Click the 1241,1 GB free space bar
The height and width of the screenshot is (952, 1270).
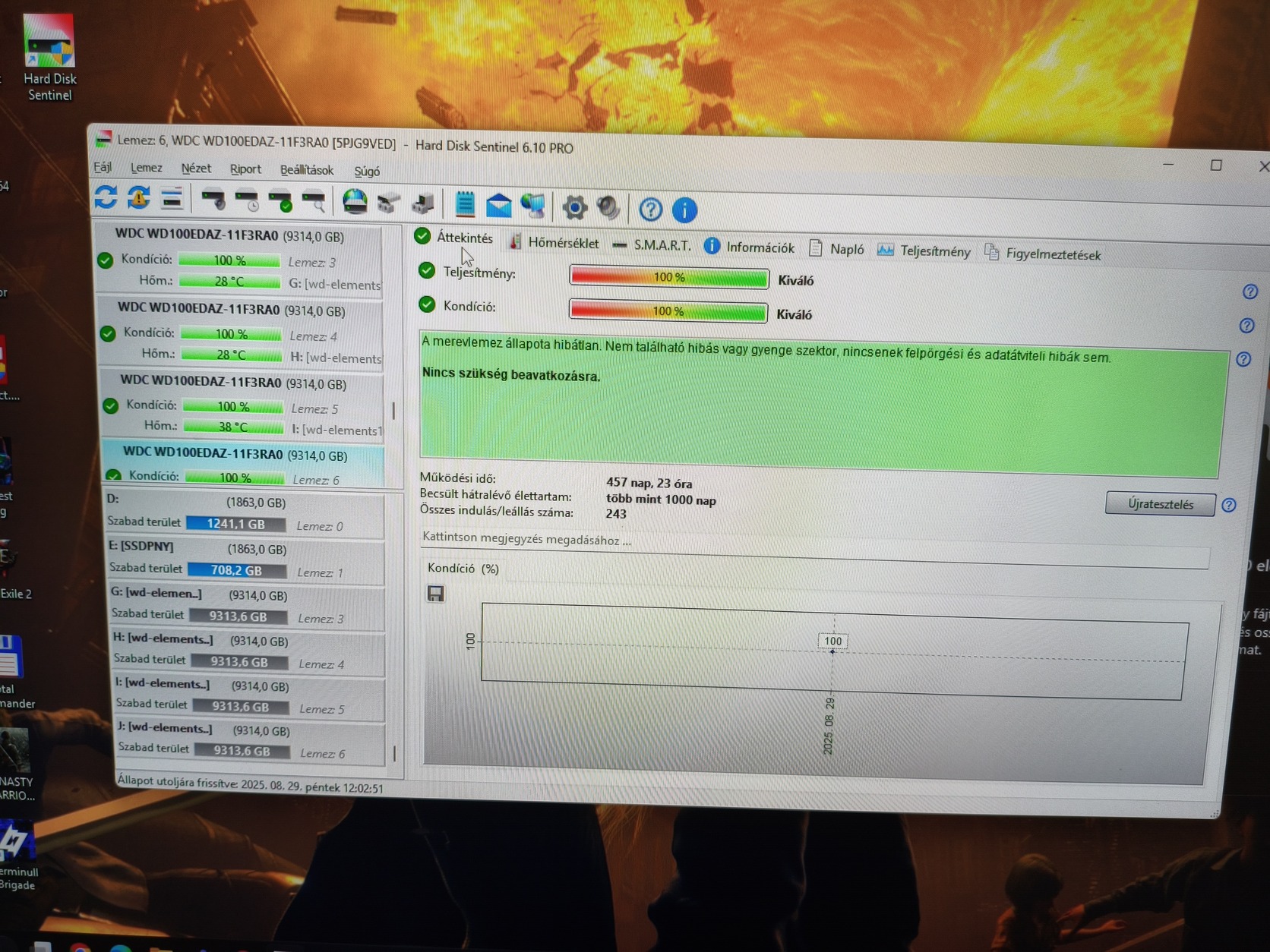236,524
